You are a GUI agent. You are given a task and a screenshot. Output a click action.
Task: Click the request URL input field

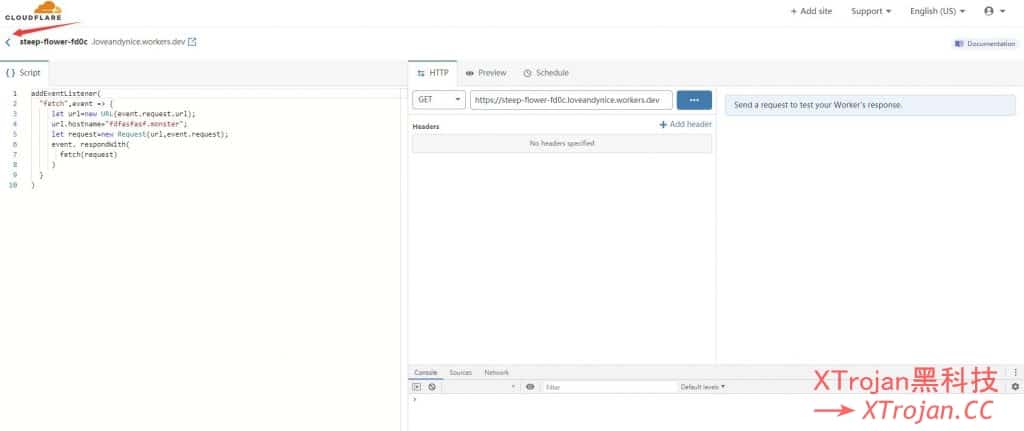tap(571, 100)
